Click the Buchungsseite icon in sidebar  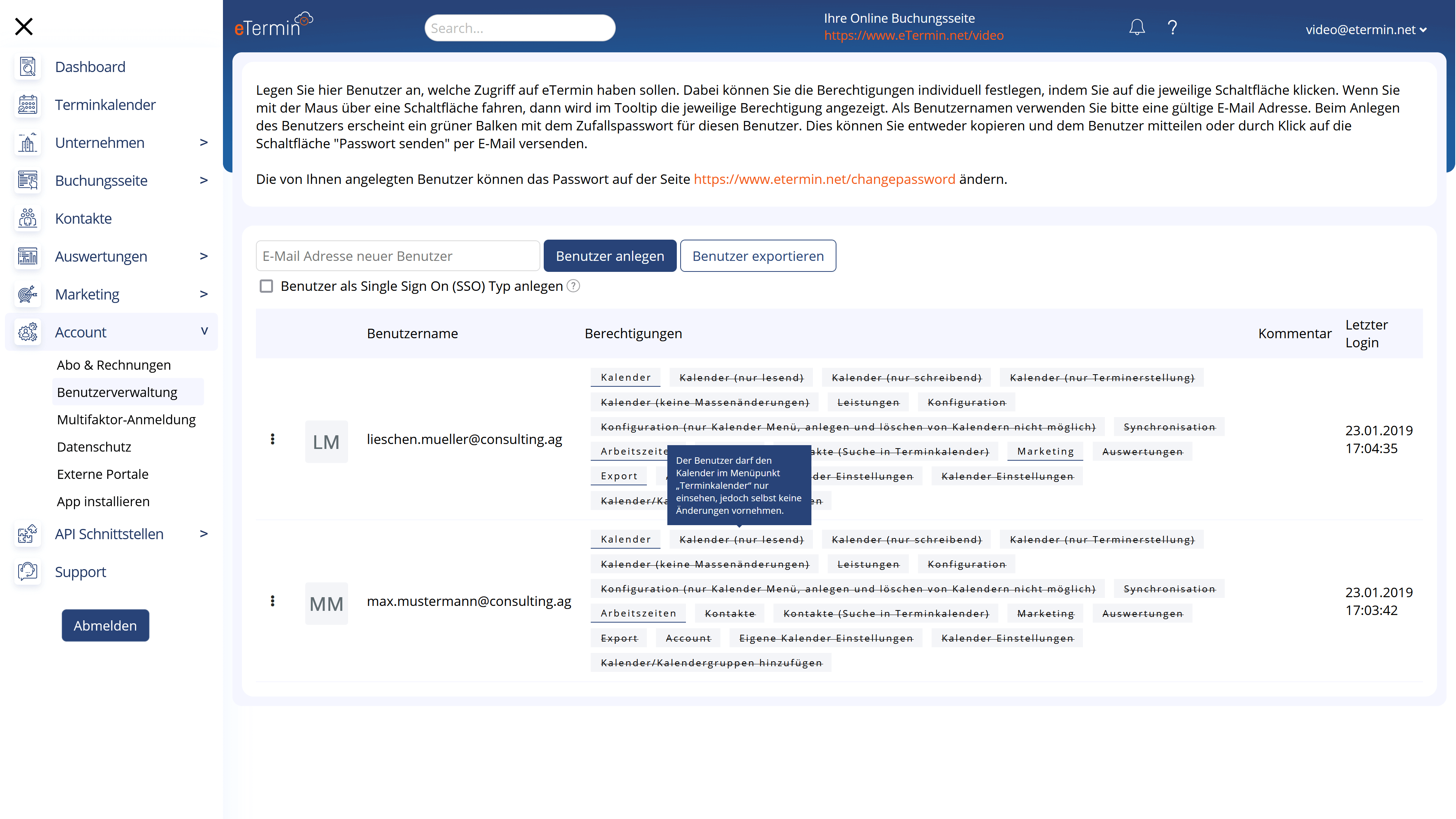coord(27,180)
